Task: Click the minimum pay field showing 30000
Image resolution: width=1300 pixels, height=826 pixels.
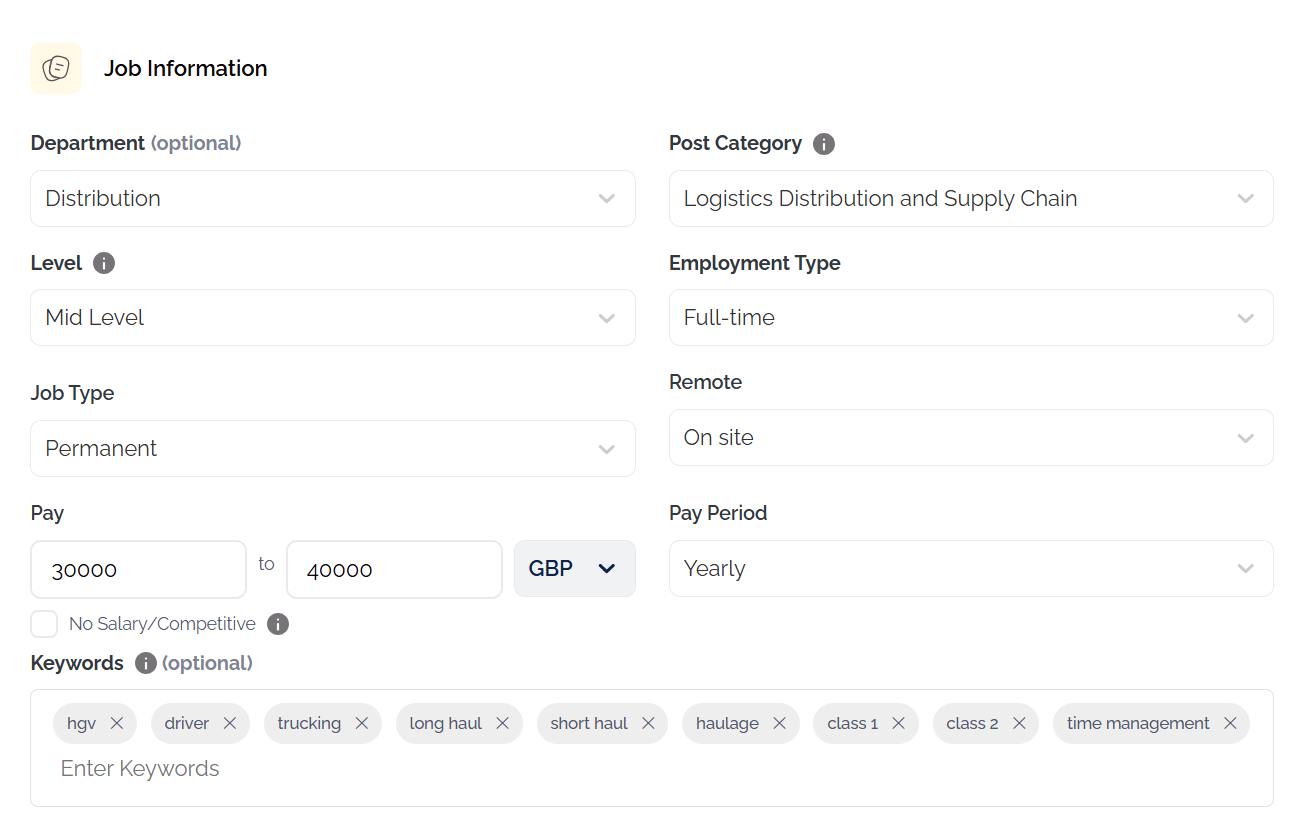Action: click(x=138, y=570)
